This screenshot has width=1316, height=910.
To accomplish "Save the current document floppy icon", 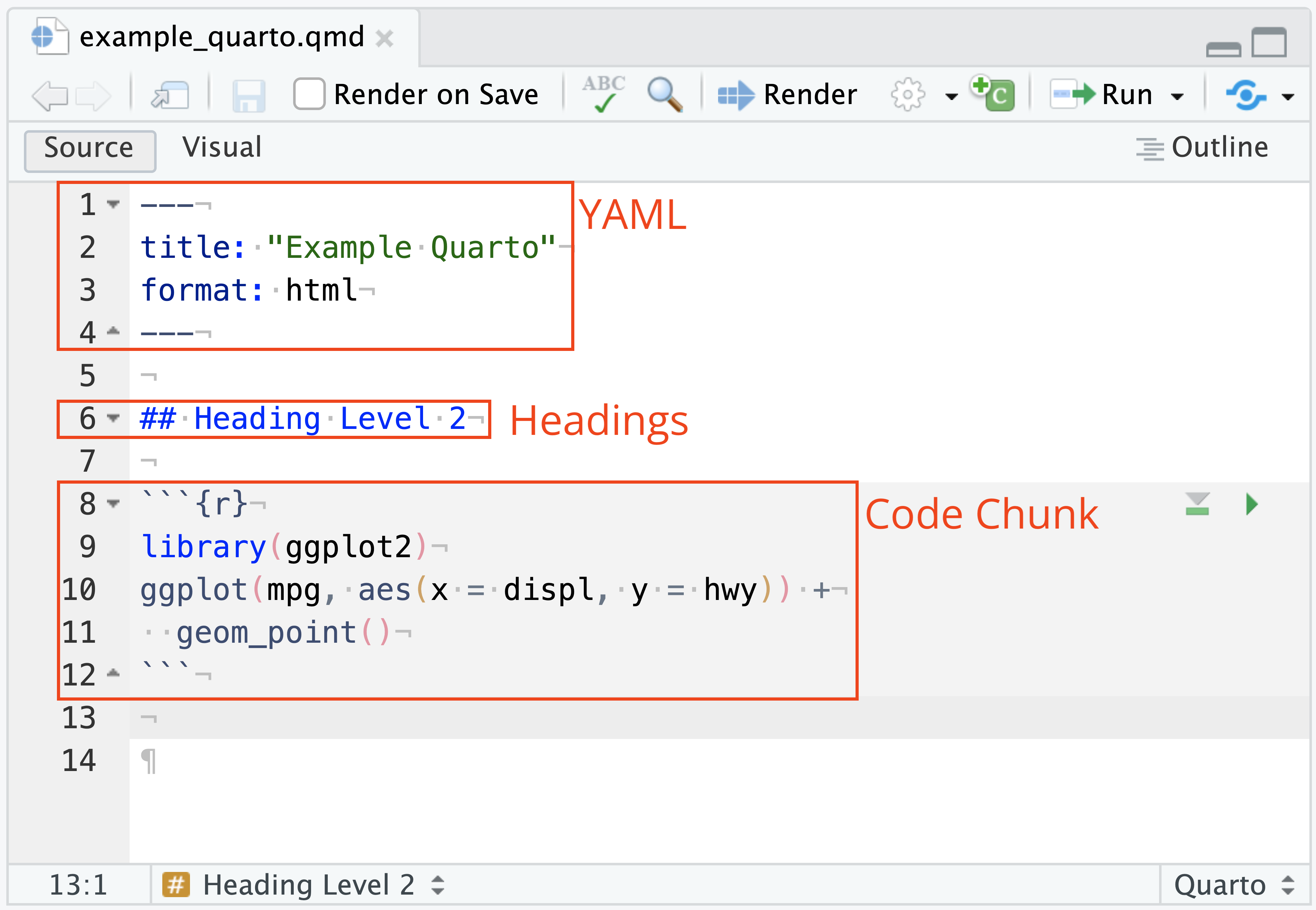I will (248, 95).
